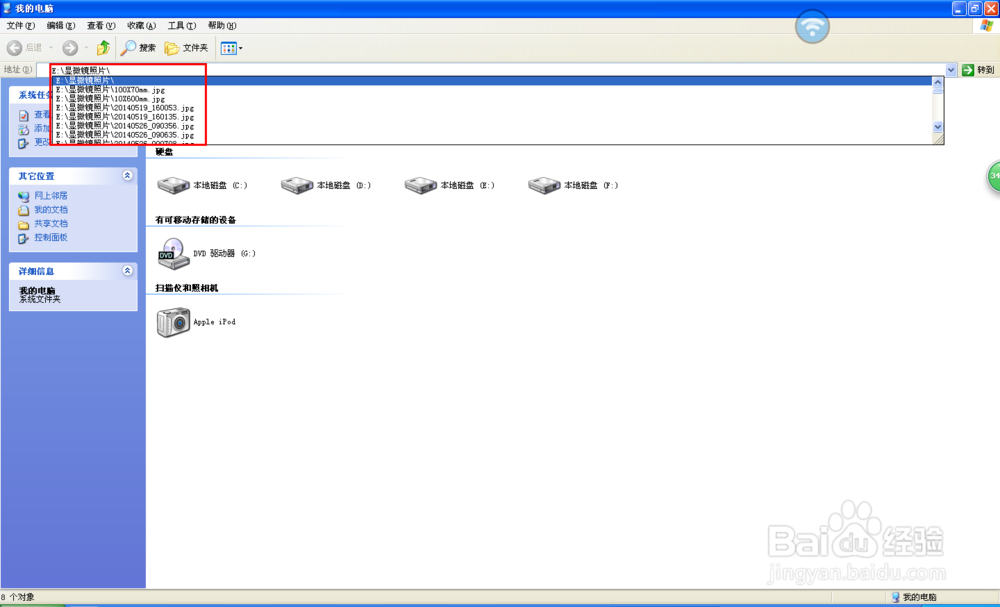Open the Tools (工具) menu

pyautogui.click(x=182, y=26)
